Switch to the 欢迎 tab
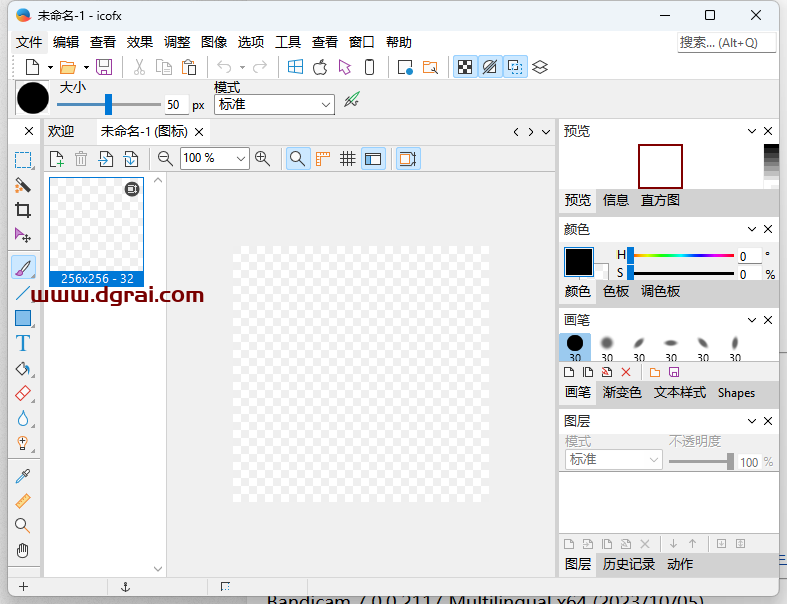This screenshot has width=787, height=604. coord(61,132)
